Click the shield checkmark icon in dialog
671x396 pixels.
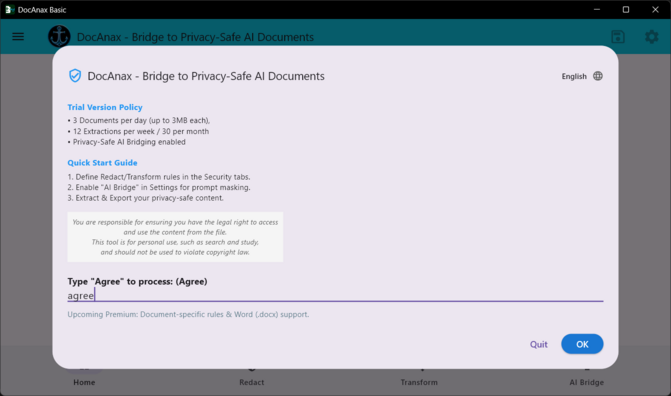point(75,76)
